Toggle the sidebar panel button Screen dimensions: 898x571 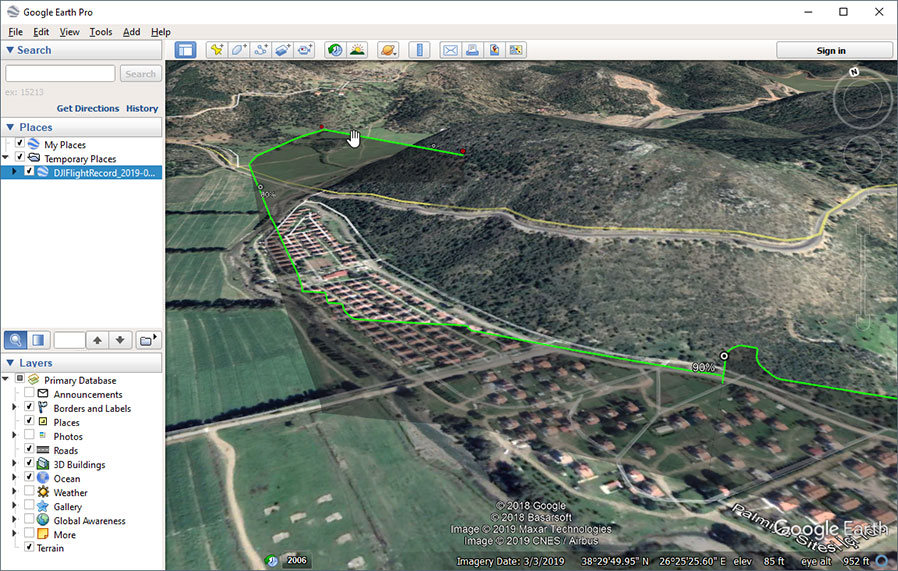click(x=186, y=50)
